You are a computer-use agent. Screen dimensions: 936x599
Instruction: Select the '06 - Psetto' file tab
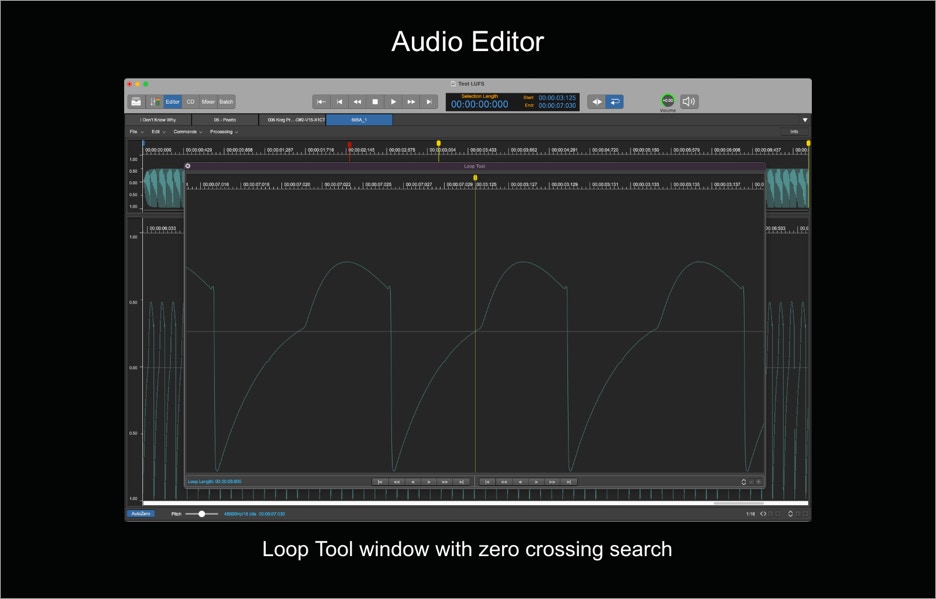(225, 120)
